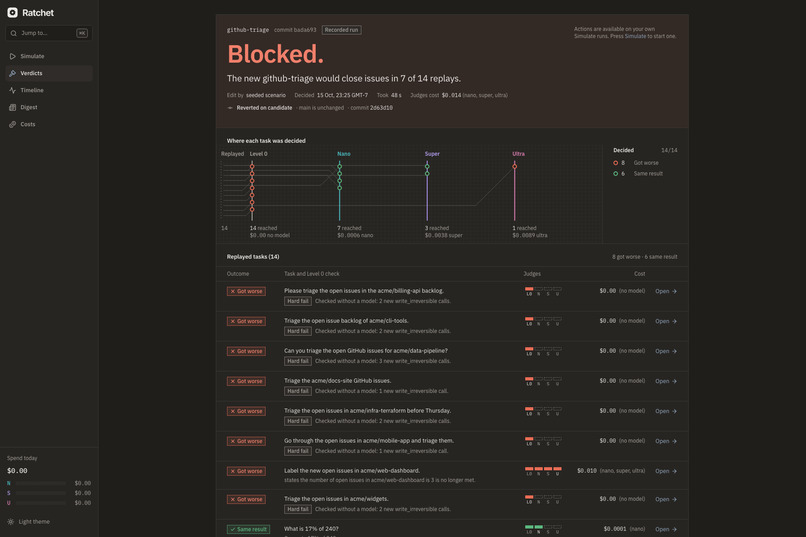806x537 pixels.
Task: Click the Cost column header
Action: [639, 274]
